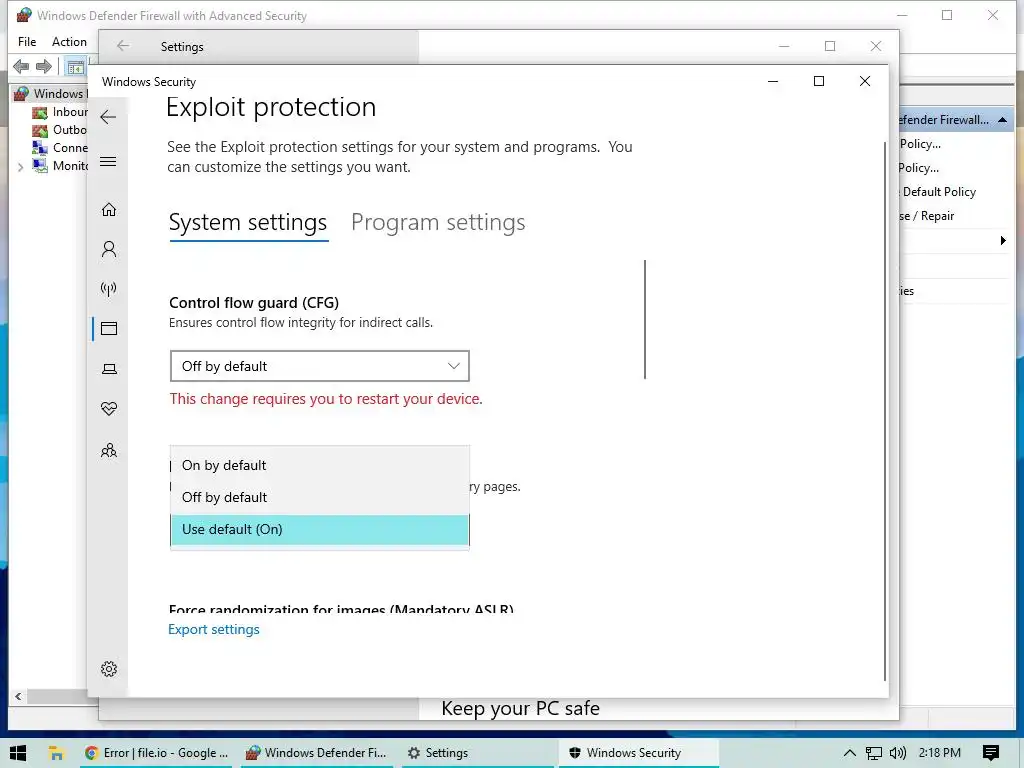Click the inner settings list scrollbar
This screenshot has height=768, width=1024.
(x=645, y=319)
